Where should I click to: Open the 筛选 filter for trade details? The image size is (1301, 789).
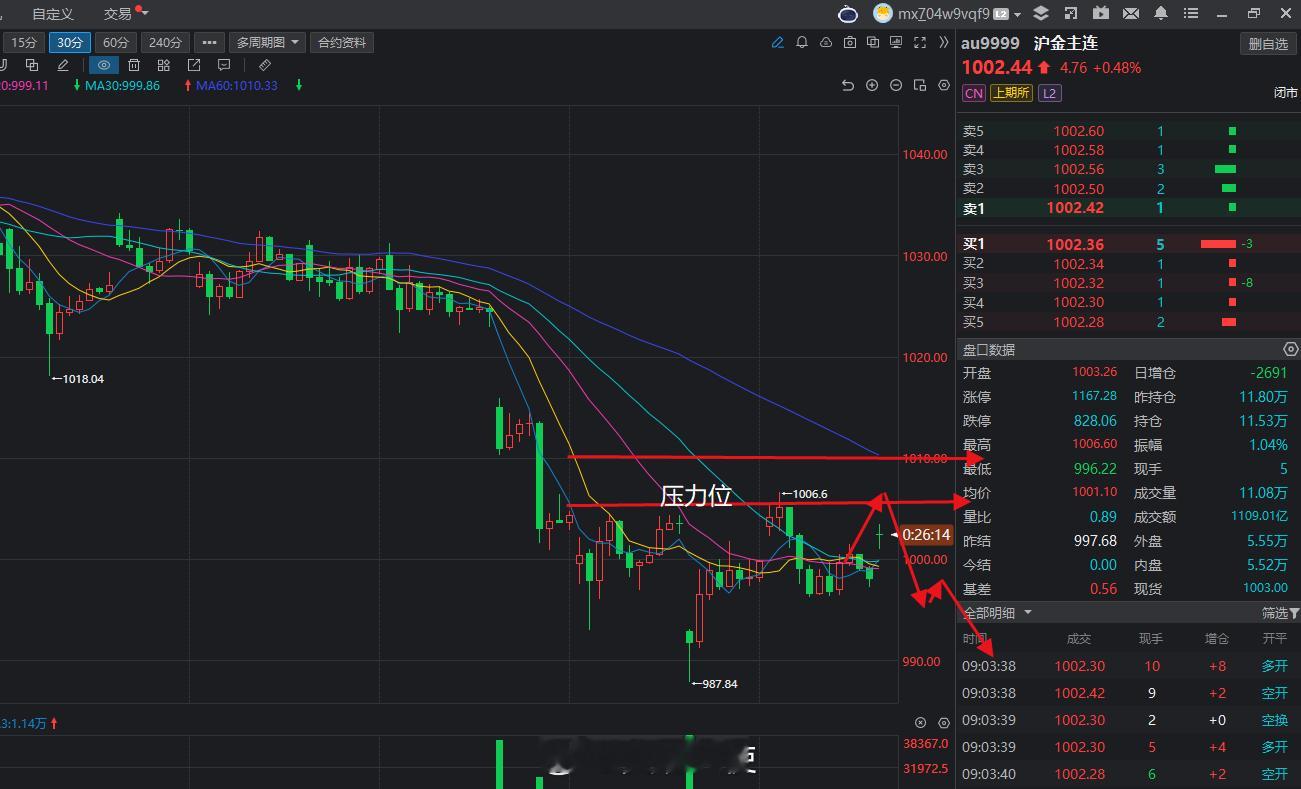point(1280,612)
